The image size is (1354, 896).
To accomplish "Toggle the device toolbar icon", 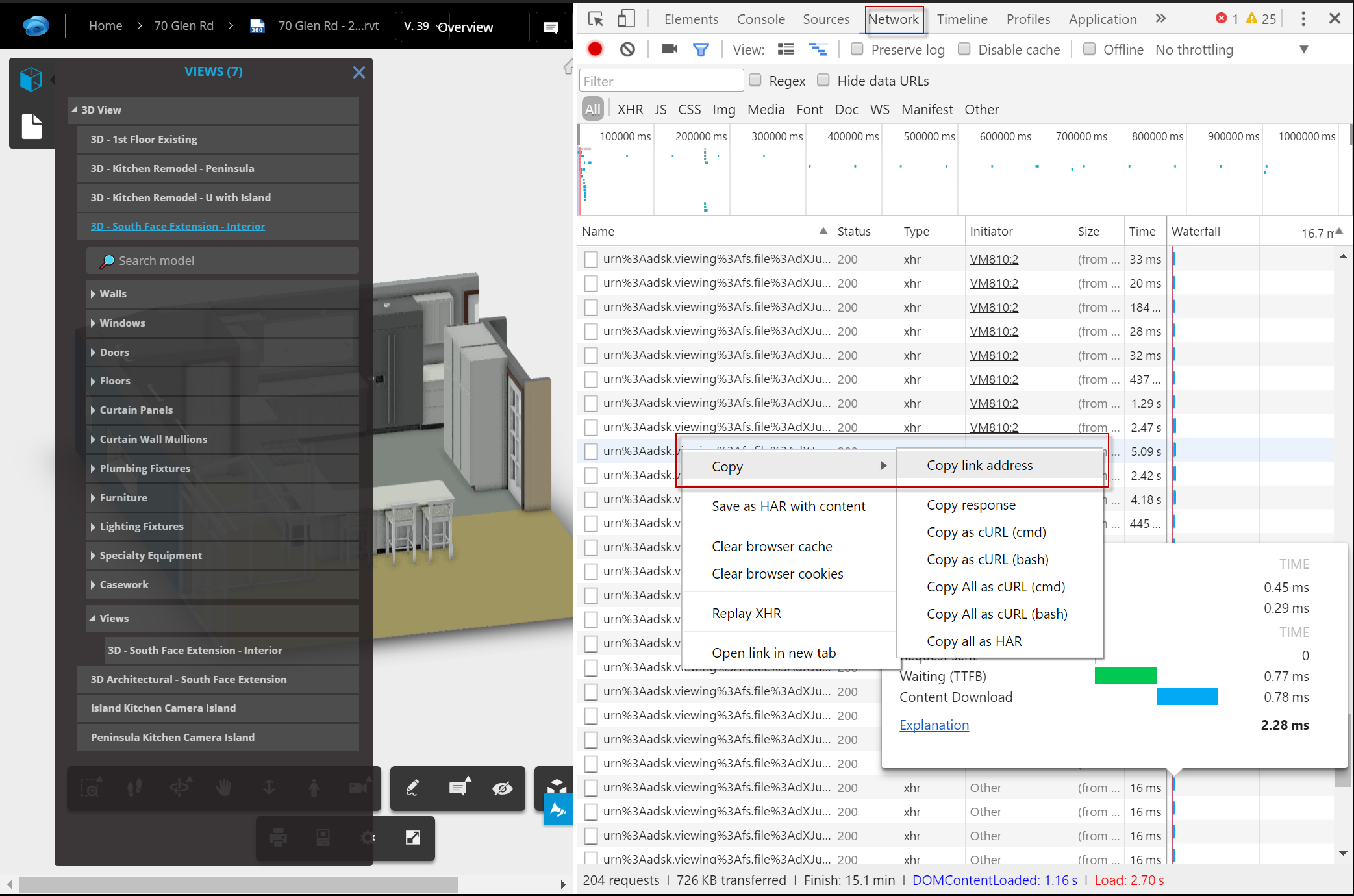I will coord(626,19).
